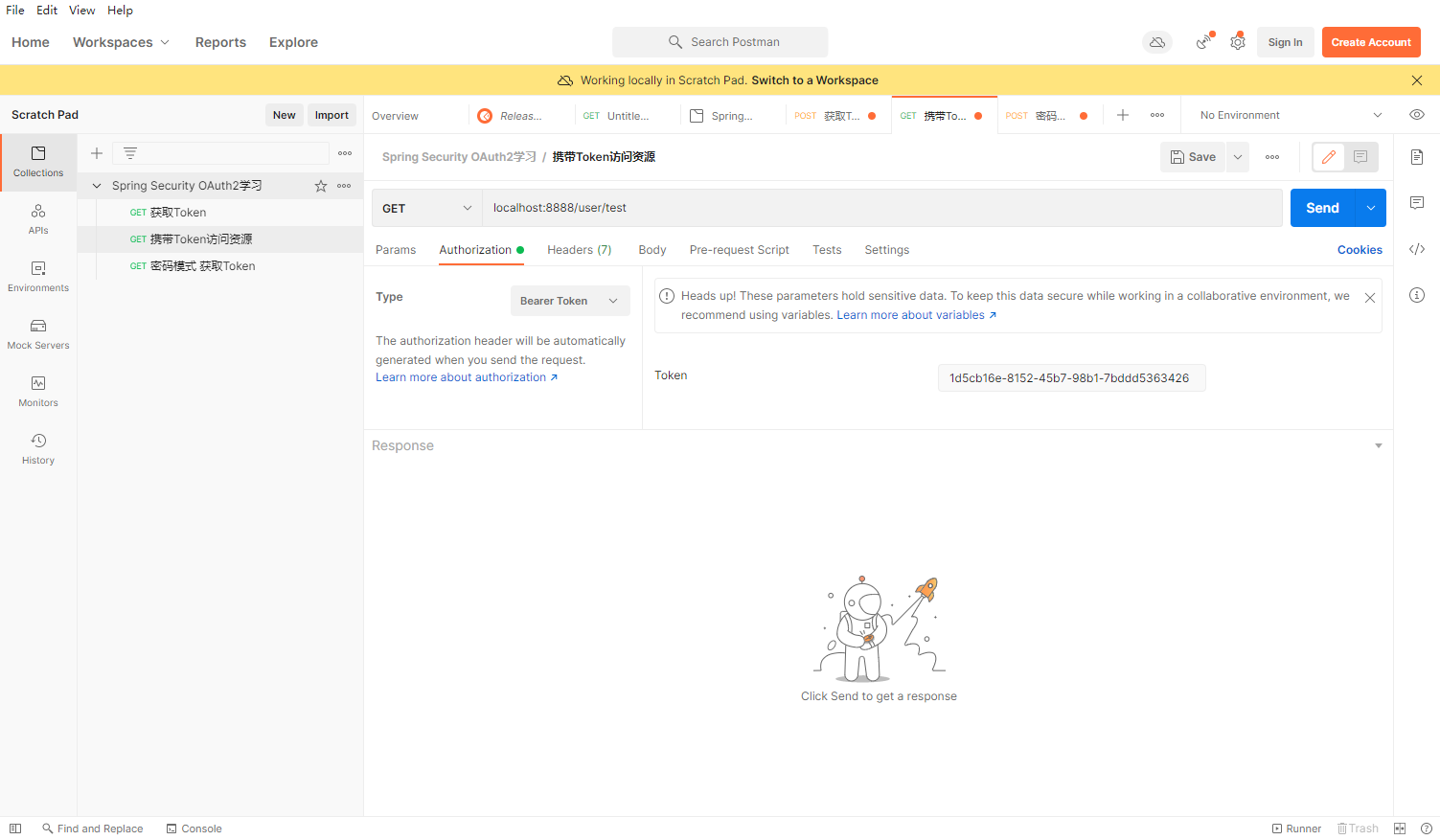Image resolution: width=1440 pixels, height=840 pixels.
Task: Open the Mock Servers sidebar panel
Action: point(38,334)
